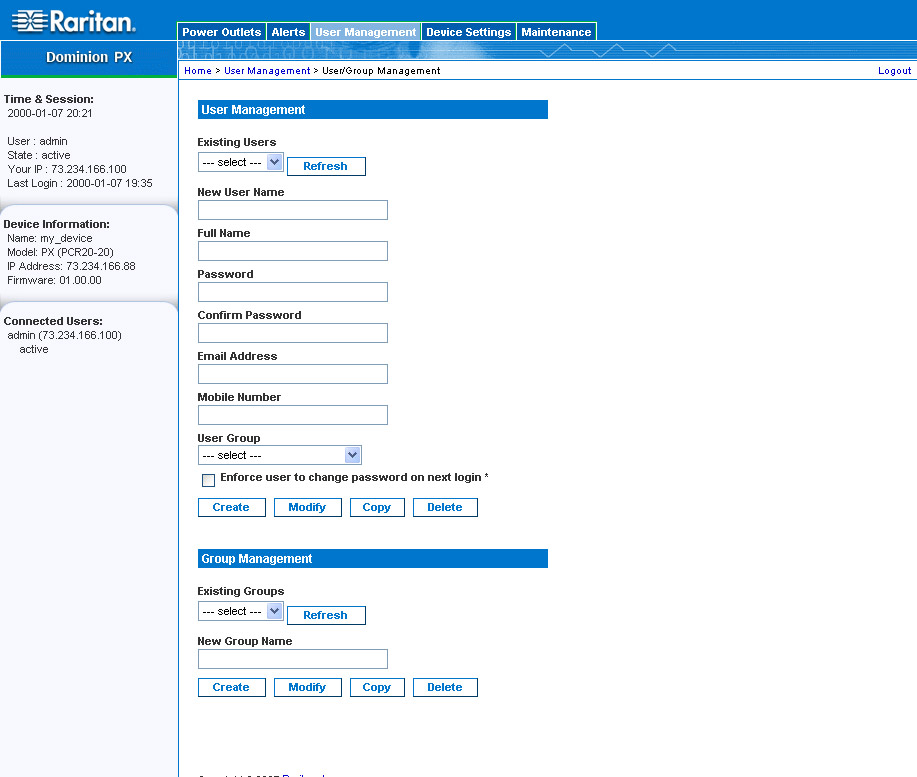Open the Device Settings tab
917x777 pixels.
tap(468, 32)
